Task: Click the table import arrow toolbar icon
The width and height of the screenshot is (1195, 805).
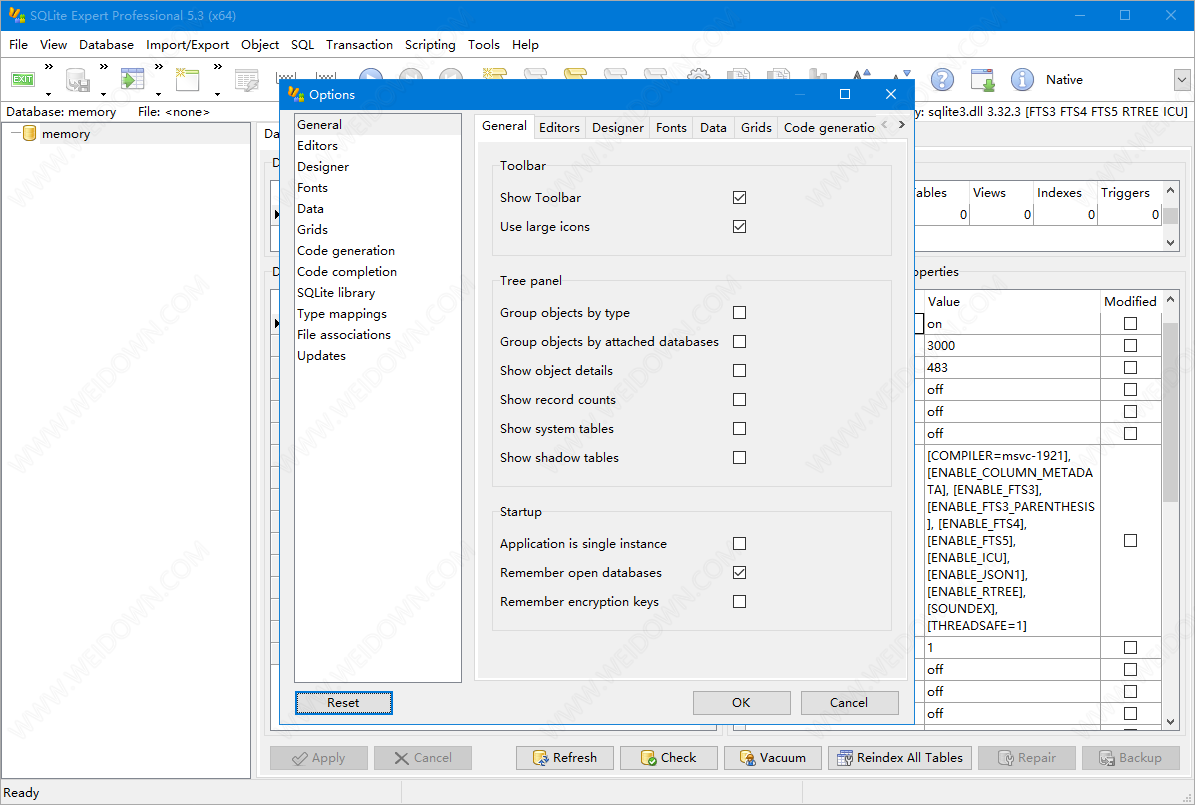Action: (x=133, y=79)
